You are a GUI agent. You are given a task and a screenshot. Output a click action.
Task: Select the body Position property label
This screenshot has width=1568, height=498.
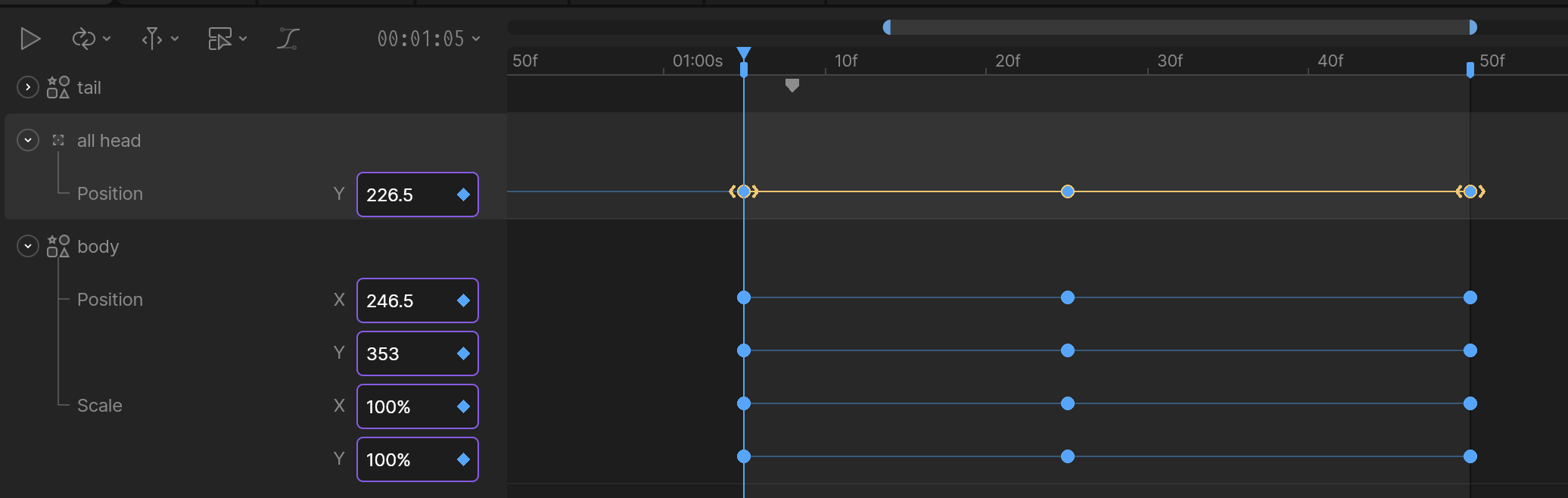[110, 300]
